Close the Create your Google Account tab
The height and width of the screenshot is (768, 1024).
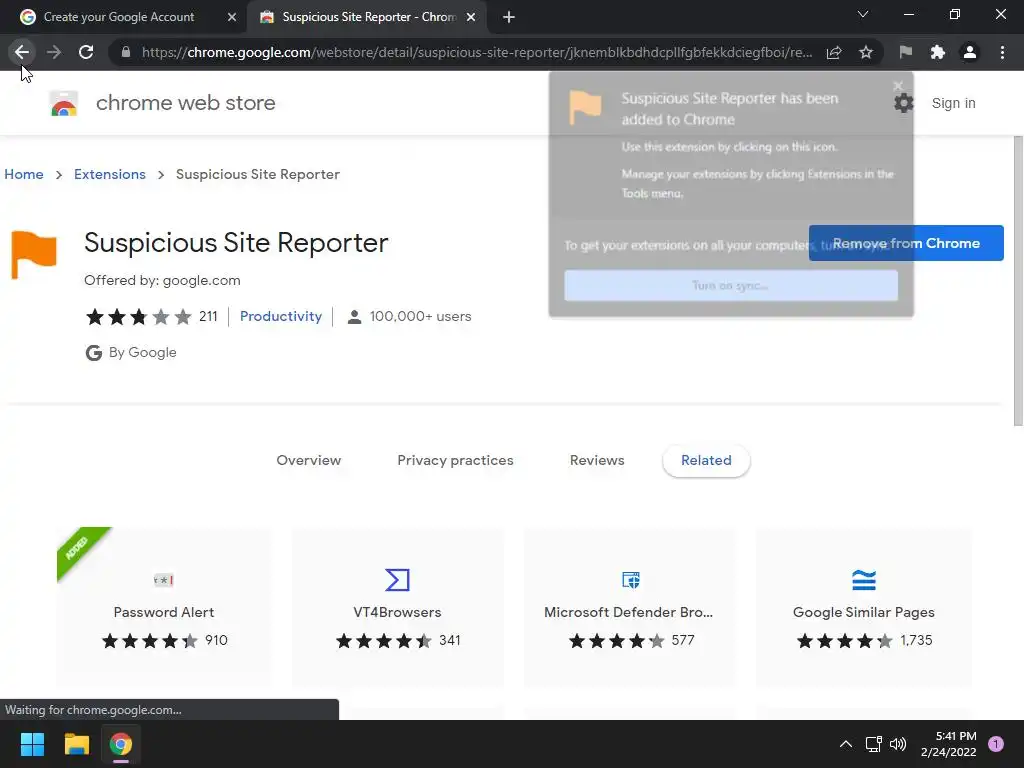coord(232,17)
